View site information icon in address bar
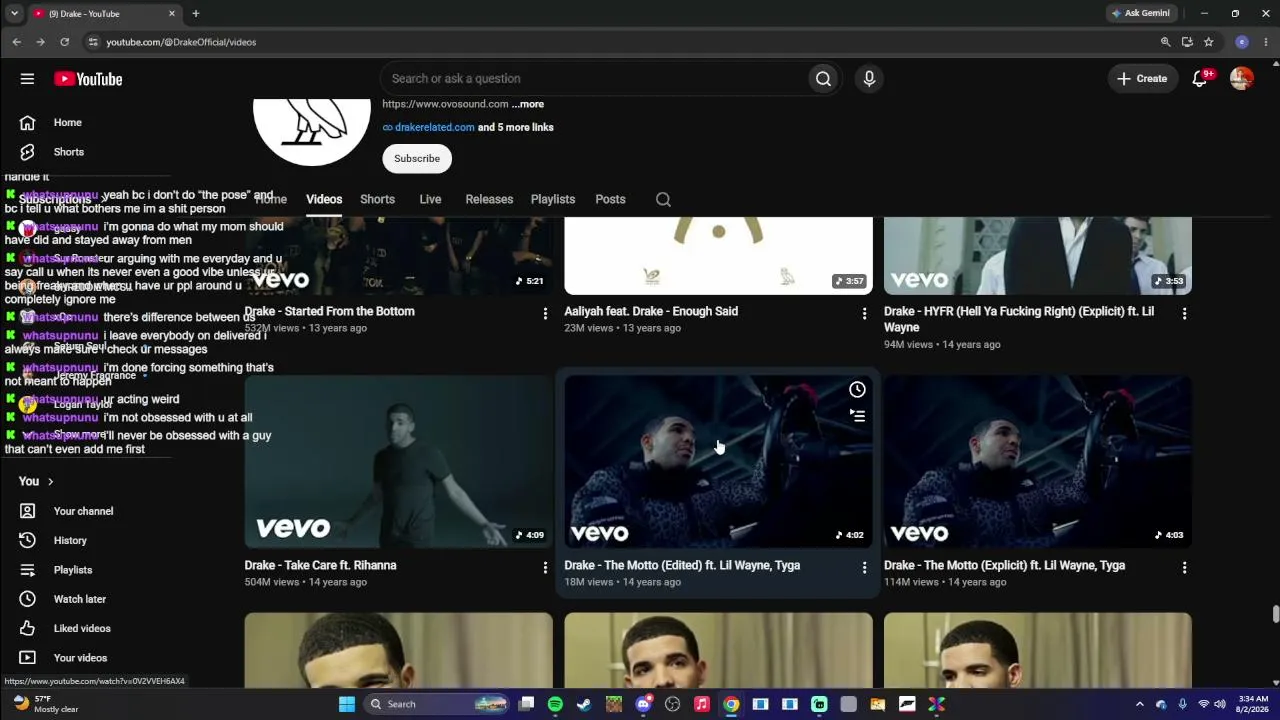The image size is (1280, 720). pyautogui.click(x=93, y=42)
